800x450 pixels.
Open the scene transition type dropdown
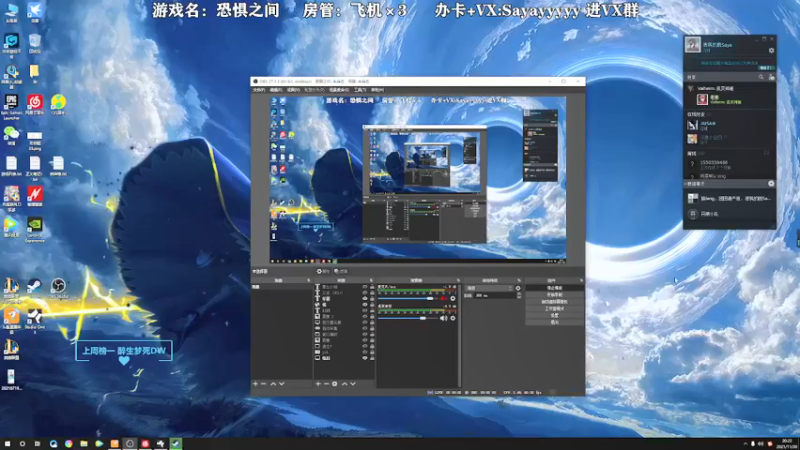[x=488, y=288]
